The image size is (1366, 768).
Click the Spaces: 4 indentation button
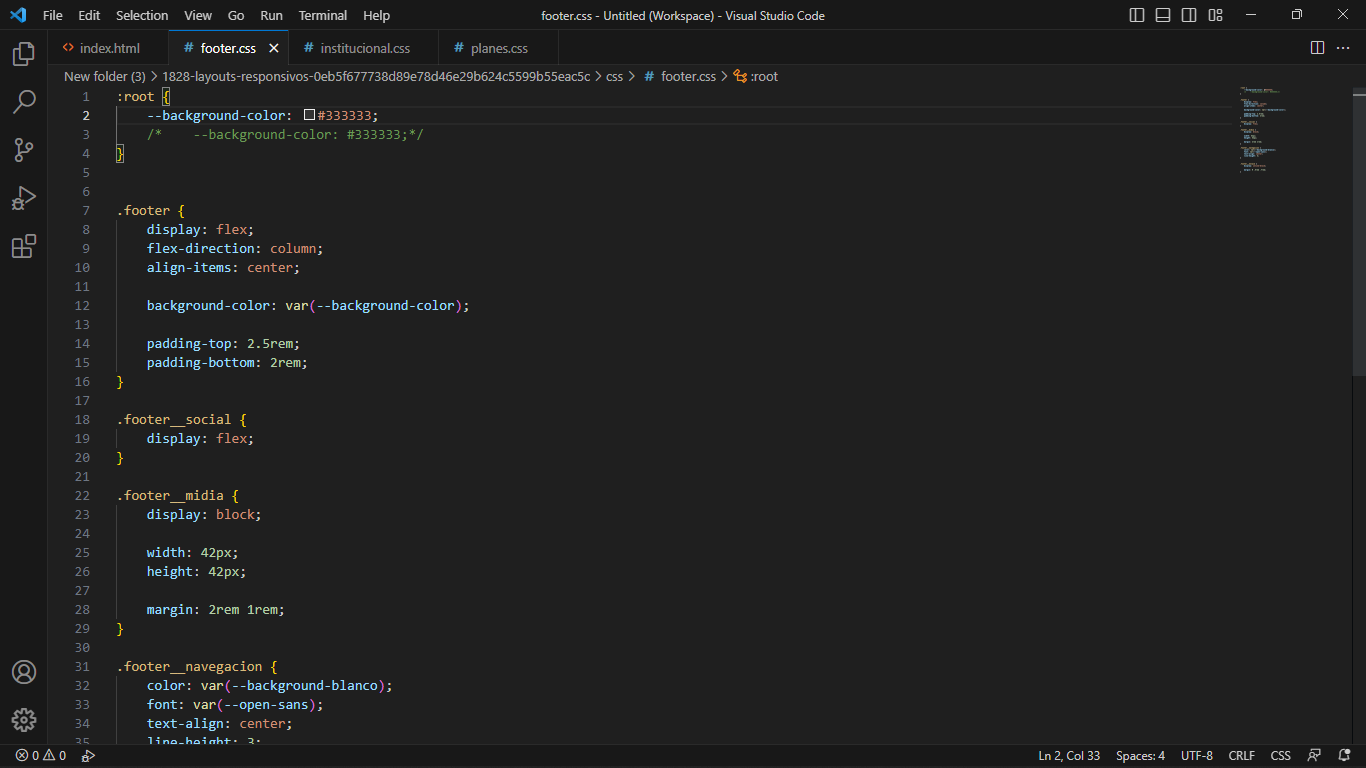tap(1140, 756)
